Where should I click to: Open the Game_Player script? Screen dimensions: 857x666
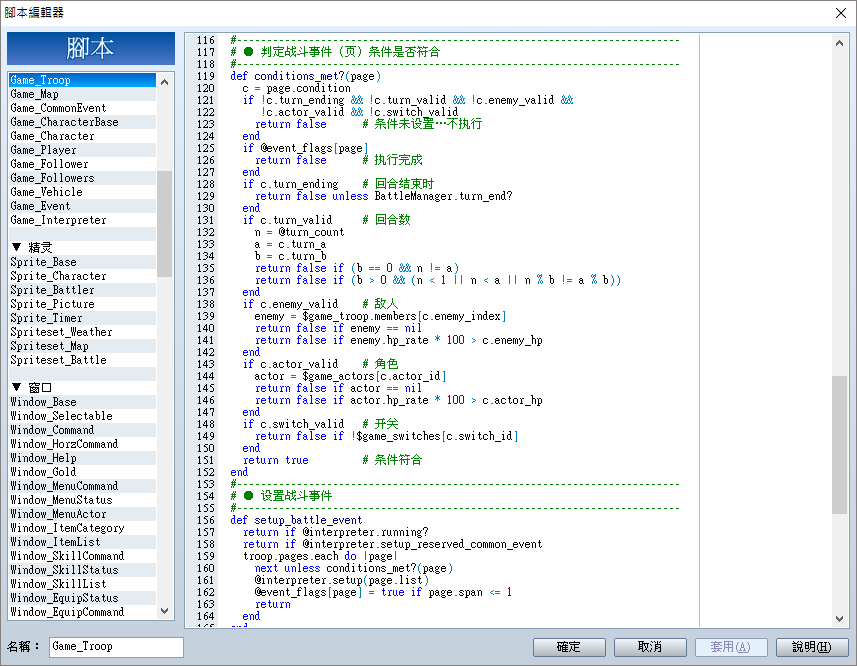(x=82, y=150)
